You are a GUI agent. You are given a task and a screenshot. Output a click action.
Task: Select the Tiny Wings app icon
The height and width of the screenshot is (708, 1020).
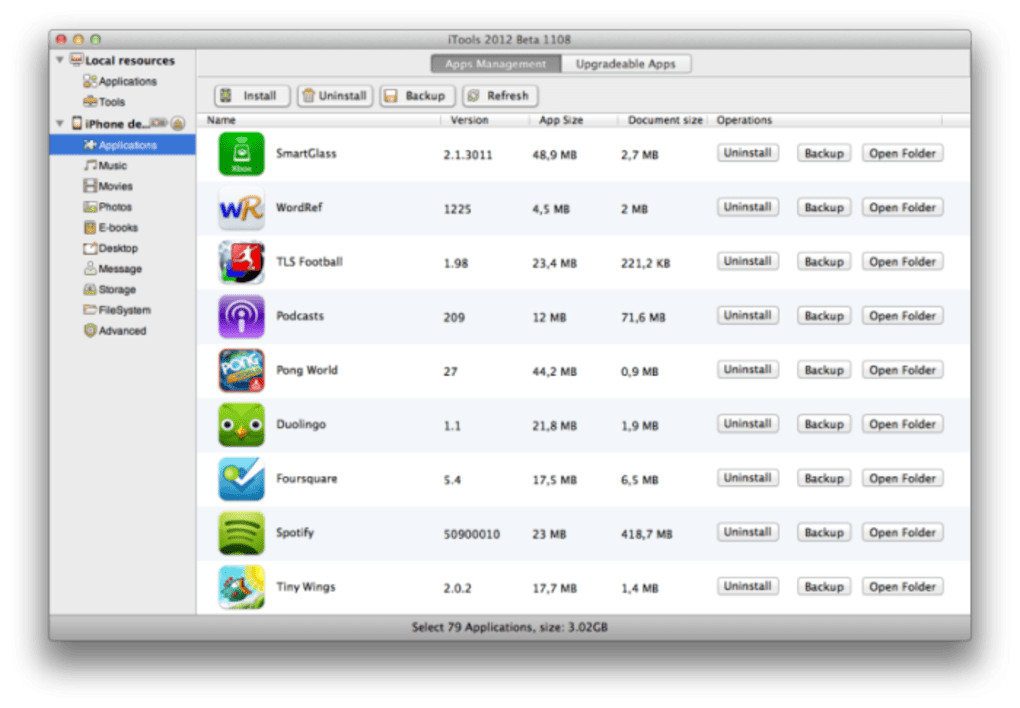[x=241, y=587]
